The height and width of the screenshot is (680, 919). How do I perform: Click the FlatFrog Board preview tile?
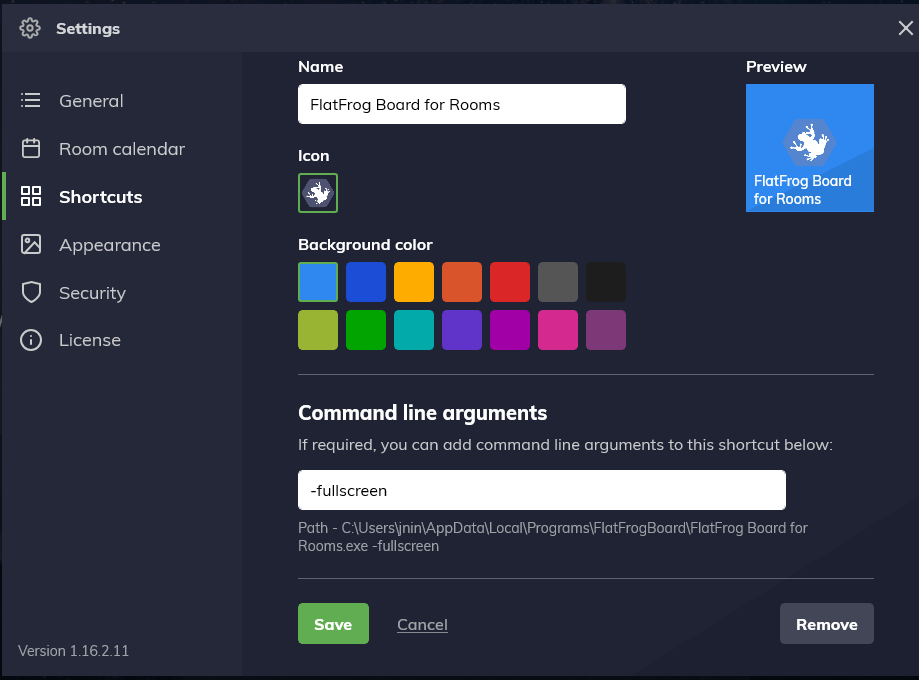point(809,148)
